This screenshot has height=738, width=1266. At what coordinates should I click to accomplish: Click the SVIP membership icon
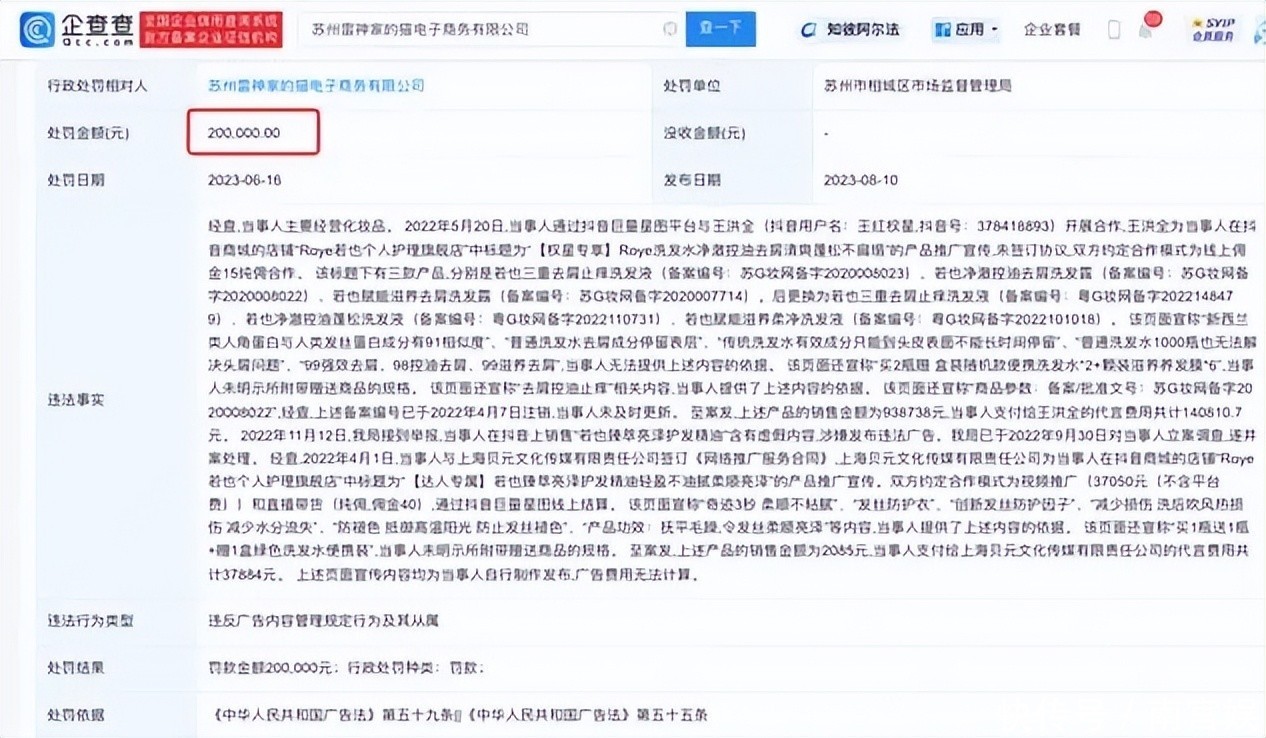[1214, 28]
